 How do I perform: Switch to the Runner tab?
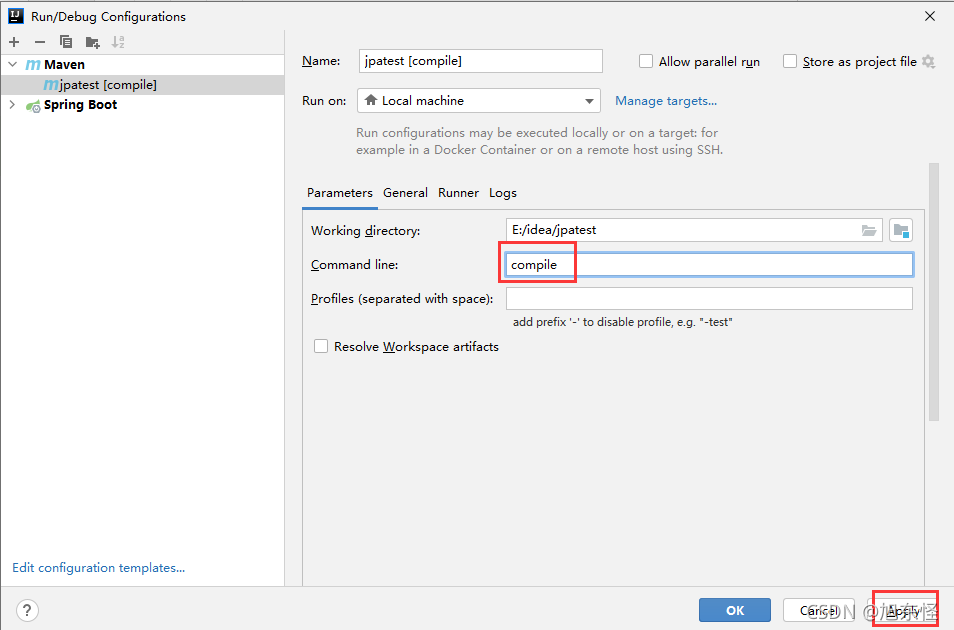point(458,192)
